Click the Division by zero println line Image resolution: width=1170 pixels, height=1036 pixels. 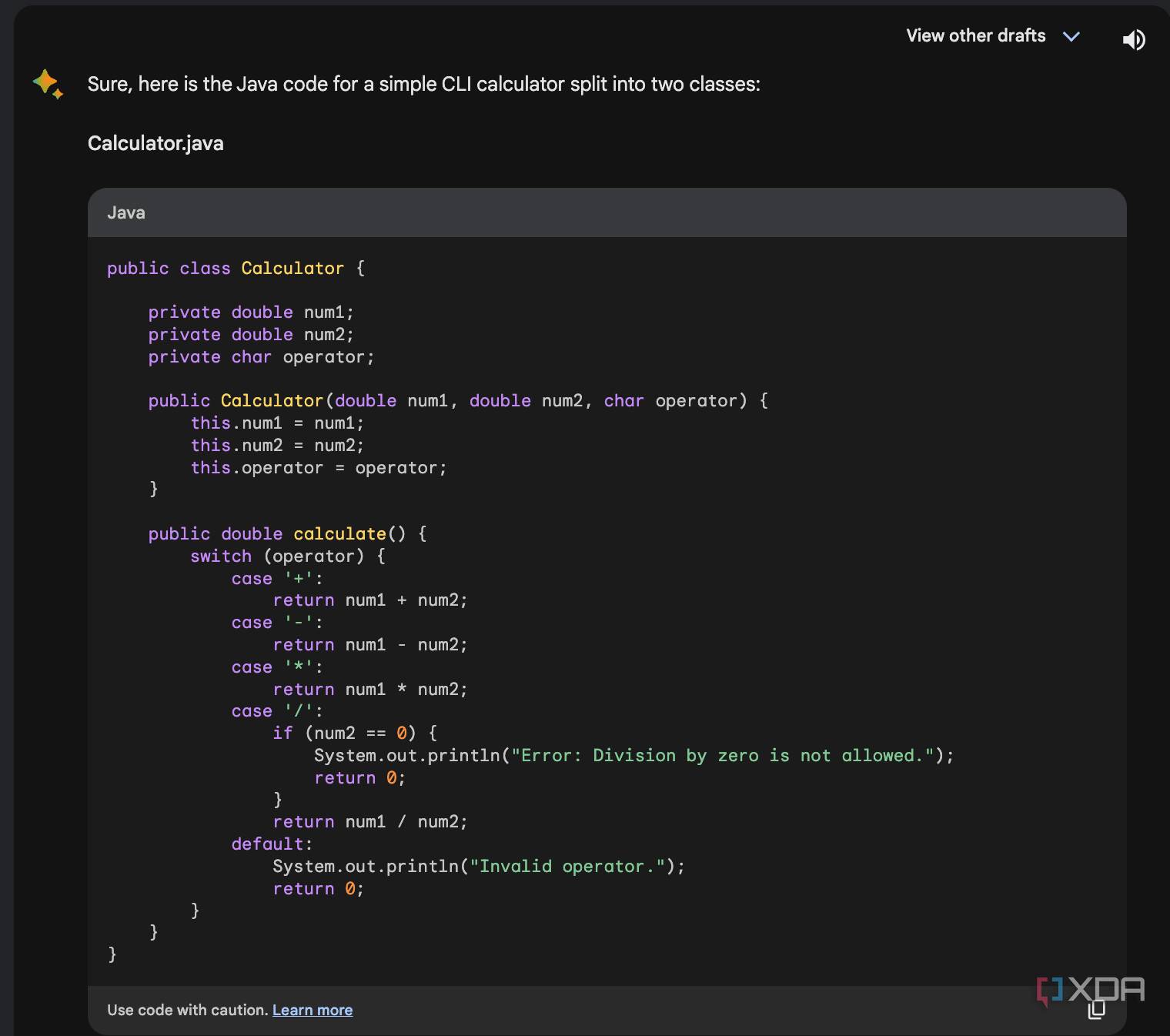(633, 755)
